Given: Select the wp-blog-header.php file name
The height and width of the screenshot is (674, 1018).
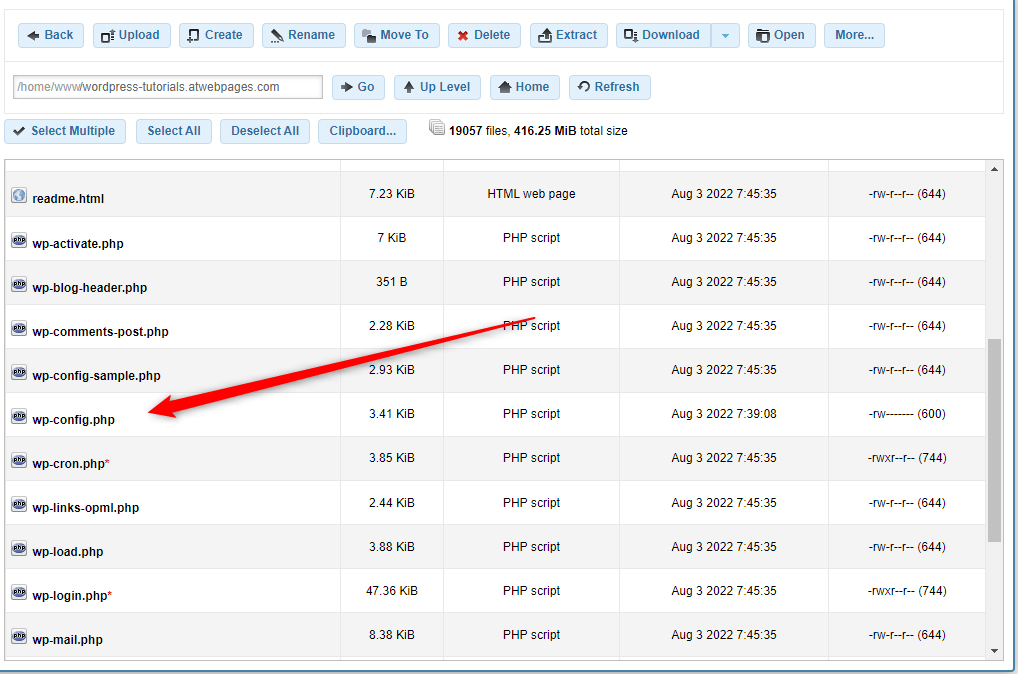Looking at the screenshot, I should 90,288.
